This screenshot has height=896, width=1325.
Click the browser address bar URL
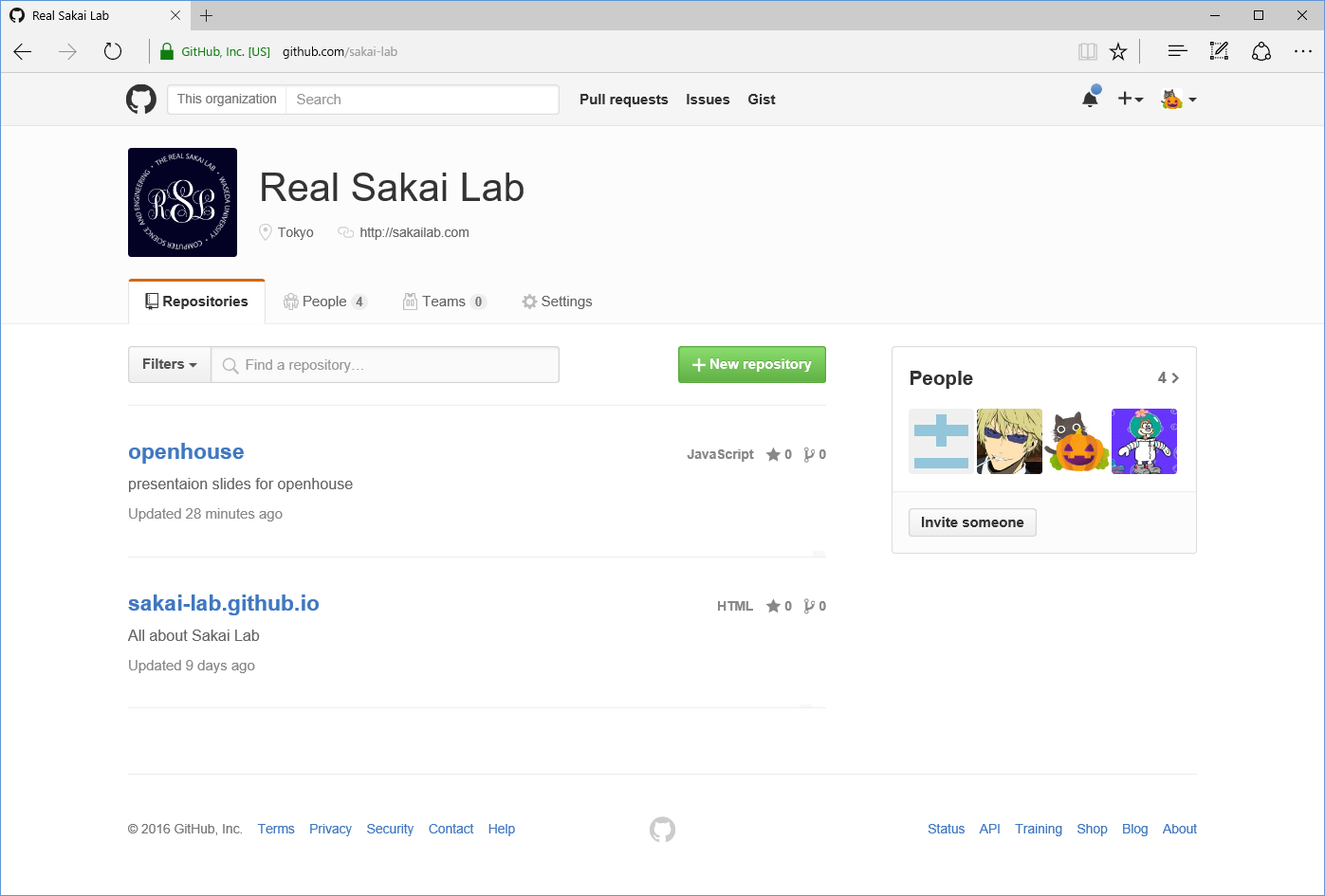click(x=340, y=52)
